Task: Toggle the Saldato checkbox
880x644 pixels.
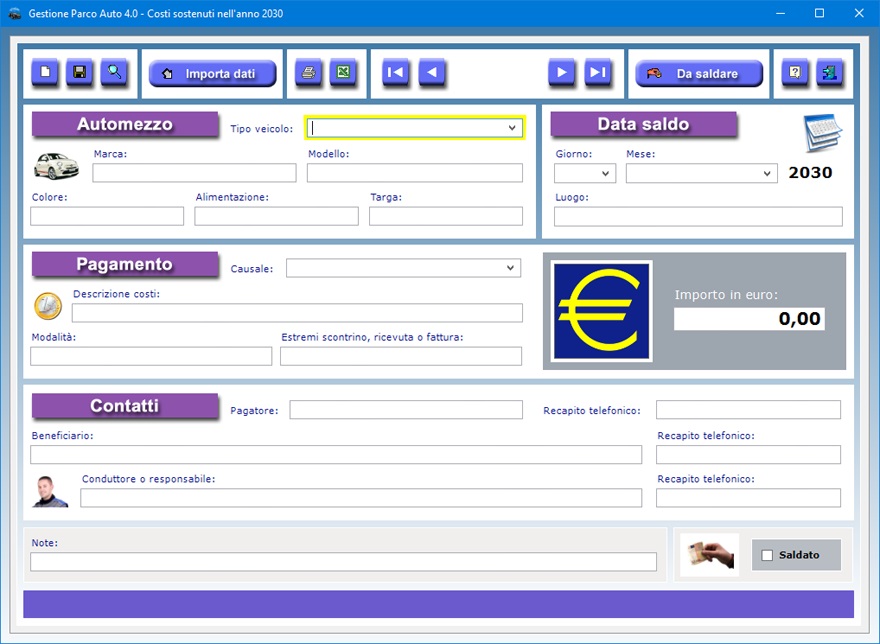Action: point(767,555)
